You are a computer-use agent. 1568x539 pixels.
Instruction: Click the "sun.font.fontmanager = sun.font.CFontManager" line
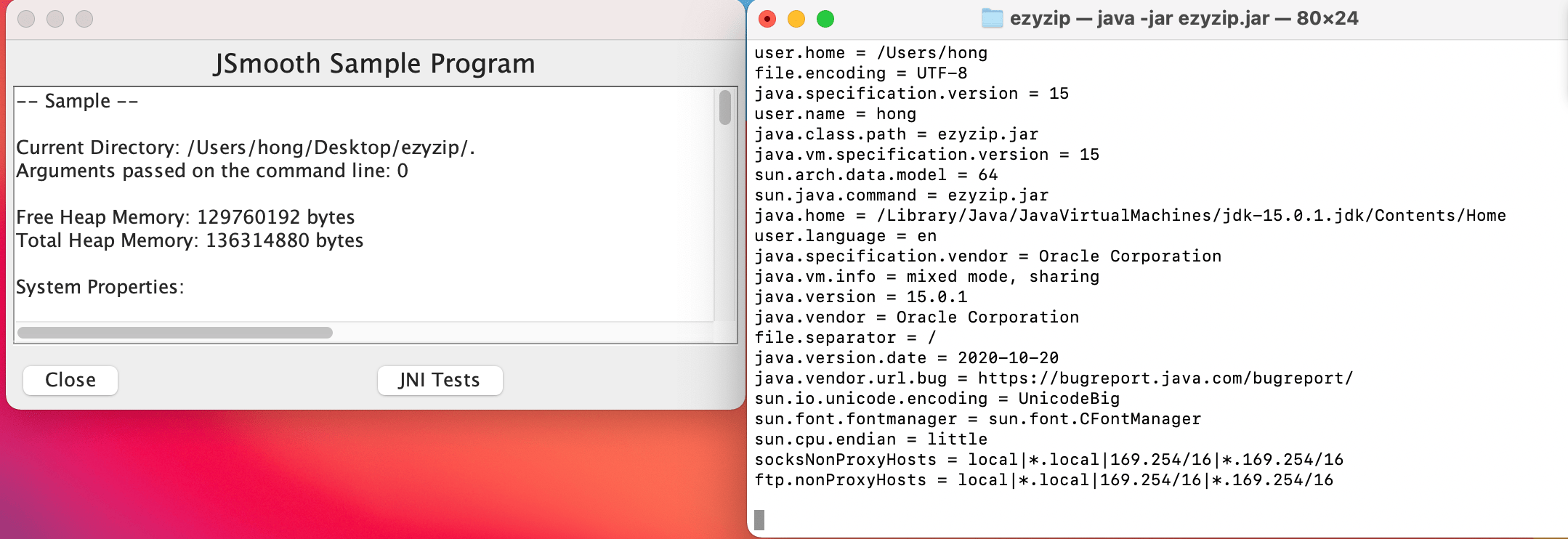click(978, 419)
